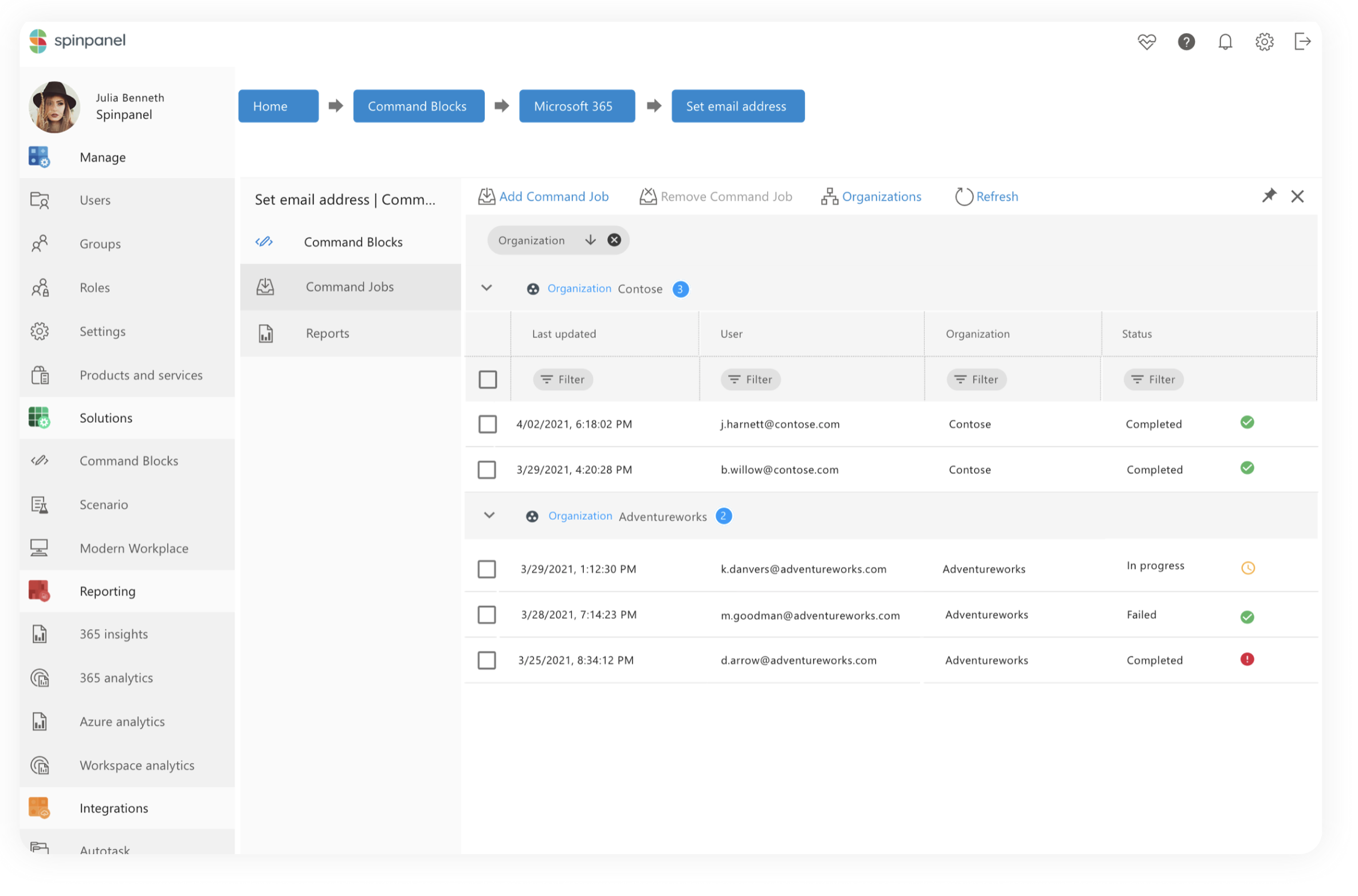1358x896 pixels.
Task: Select the d.arrow@adventureworks.com row checkbox
Action: (x=486, y=660)
